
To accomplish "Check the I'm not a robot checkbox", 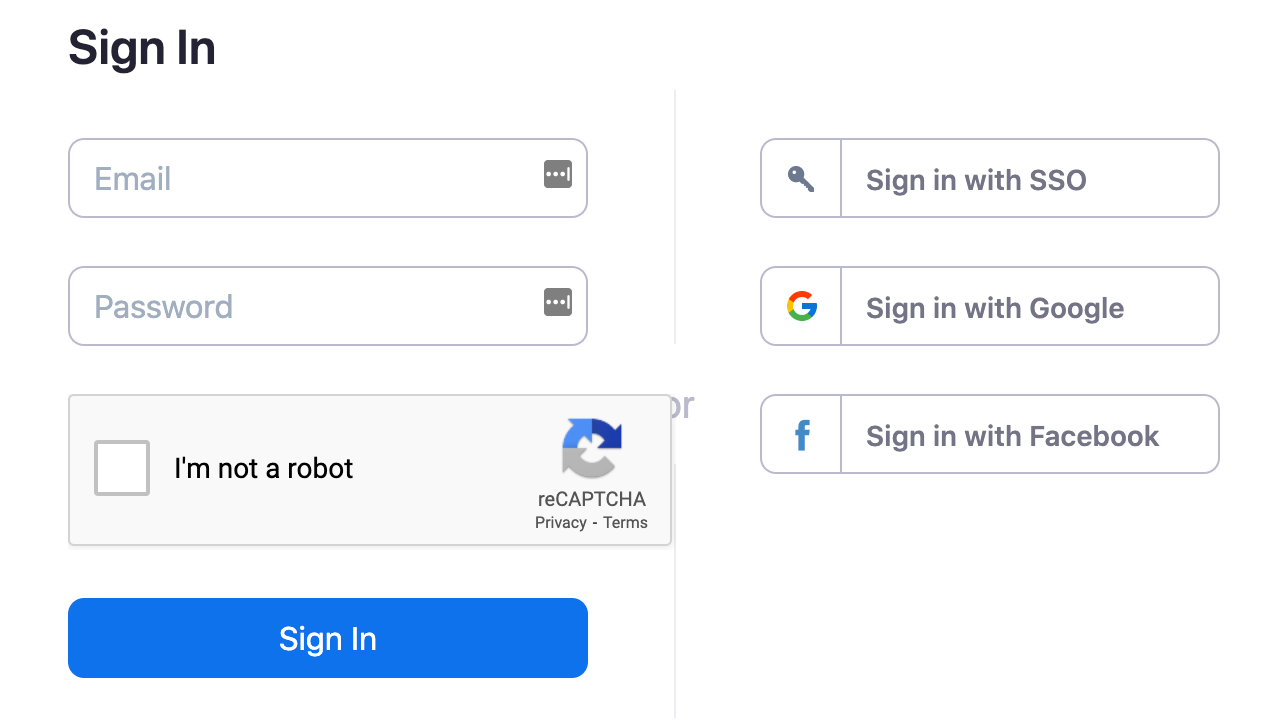I will pos(121,468).
